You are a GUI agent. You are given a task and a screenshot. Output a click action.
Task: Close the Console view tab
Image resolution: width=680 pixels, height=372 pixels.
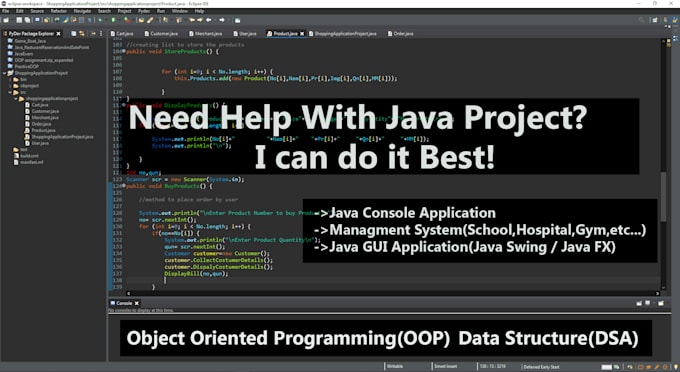(x=137, y=303)
